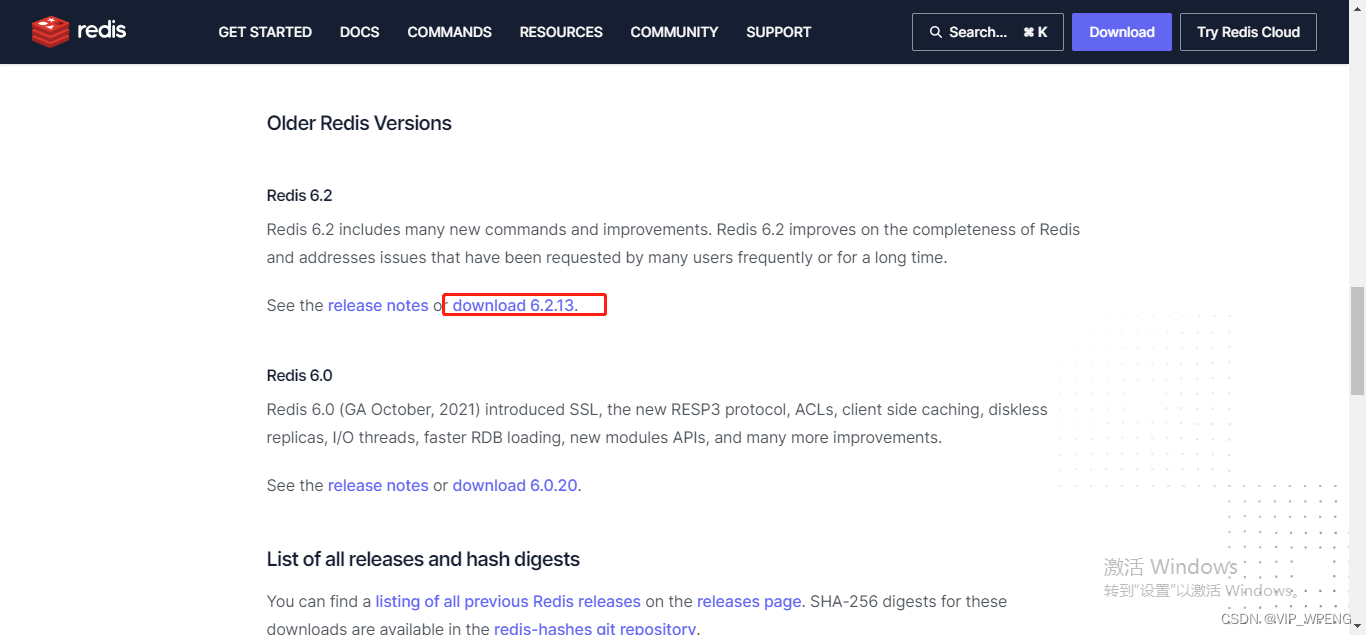The height and width of the screenshot is (635, 1366).
Task: Click the download 6.0.20 link
Action: (x=515, y=485)
